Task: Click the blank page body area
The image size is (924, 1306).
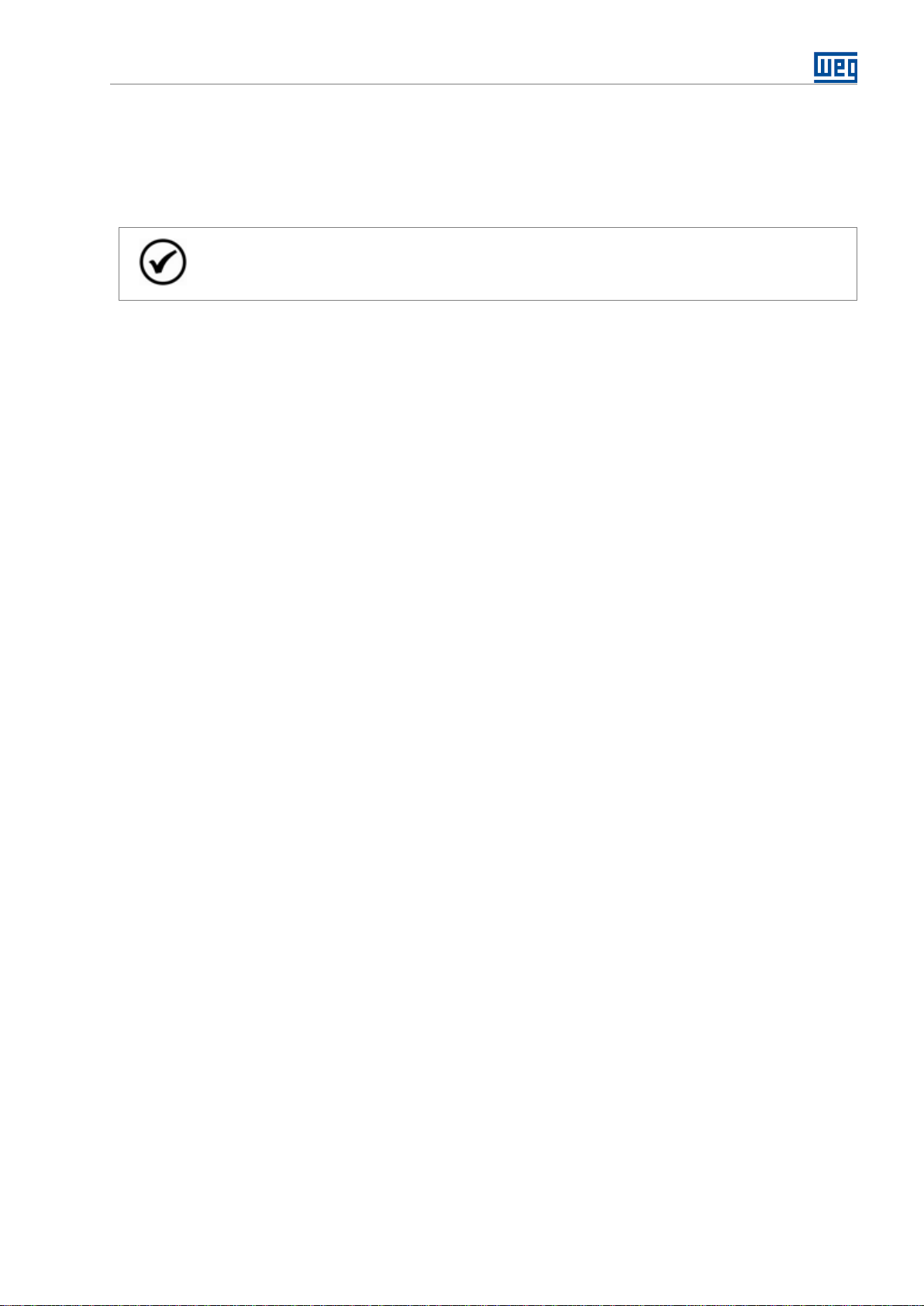Action: [x=462, y=775]
